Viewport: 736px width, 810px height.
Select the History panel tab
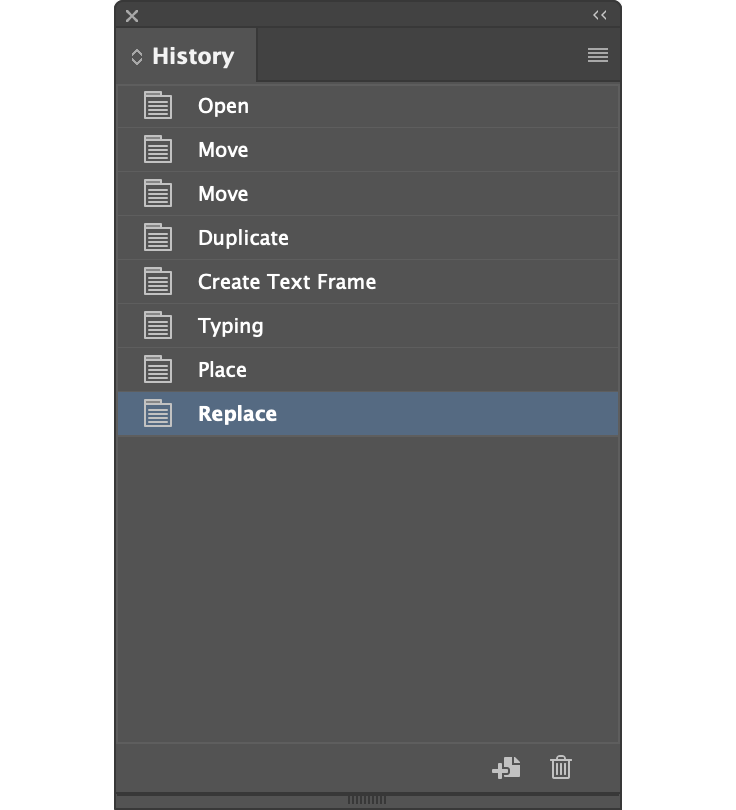pyautogui.click(x=192, y=56)
